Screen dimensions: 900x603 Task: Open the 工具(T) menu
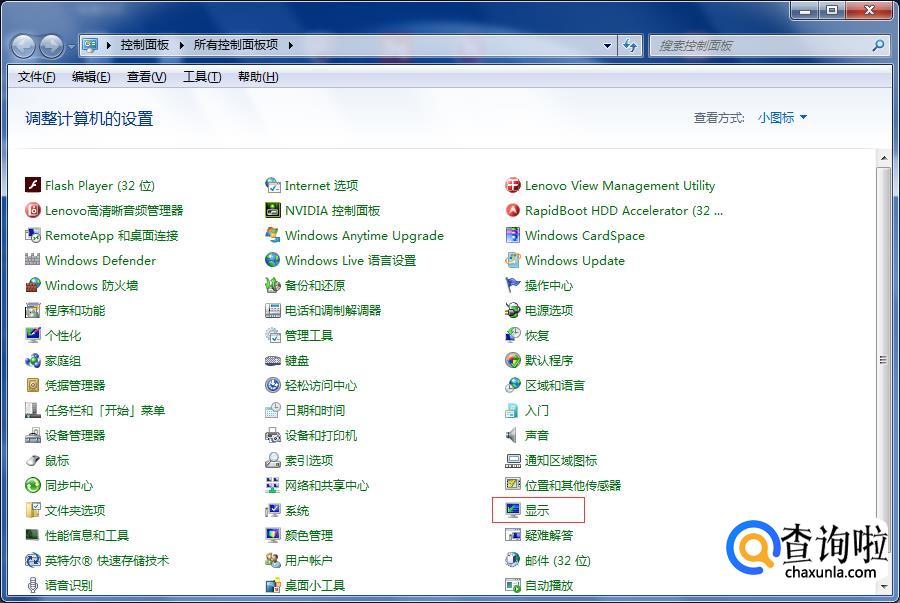[x=202, y=77]
